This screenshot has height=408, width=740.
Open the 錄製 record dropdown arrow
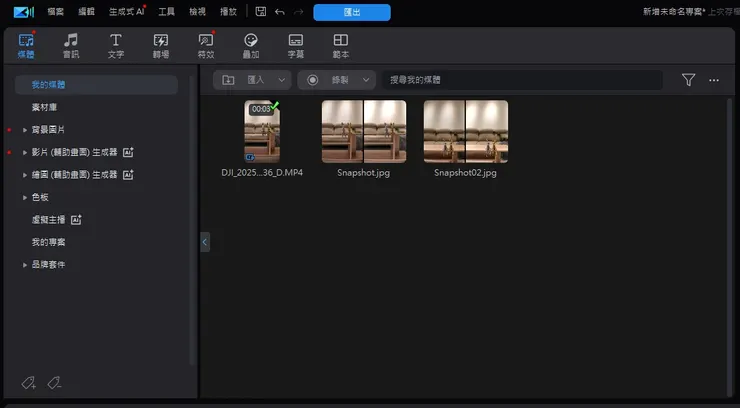click(366, 80)
